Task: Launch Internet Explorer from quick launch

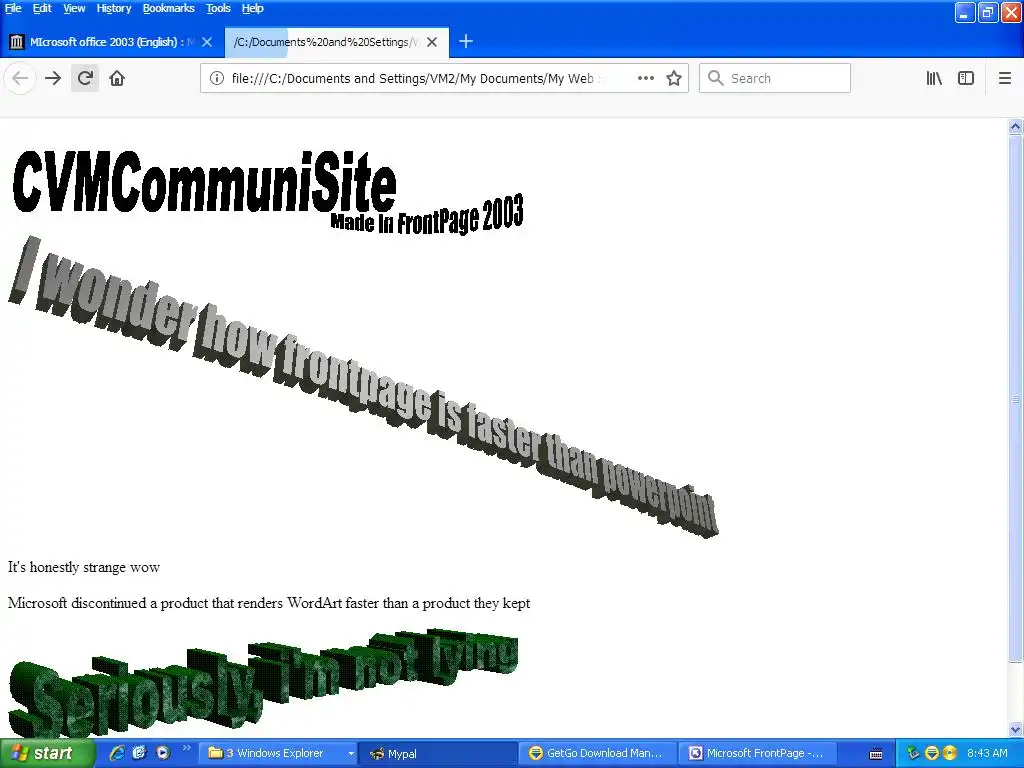Action: [117, 753]
